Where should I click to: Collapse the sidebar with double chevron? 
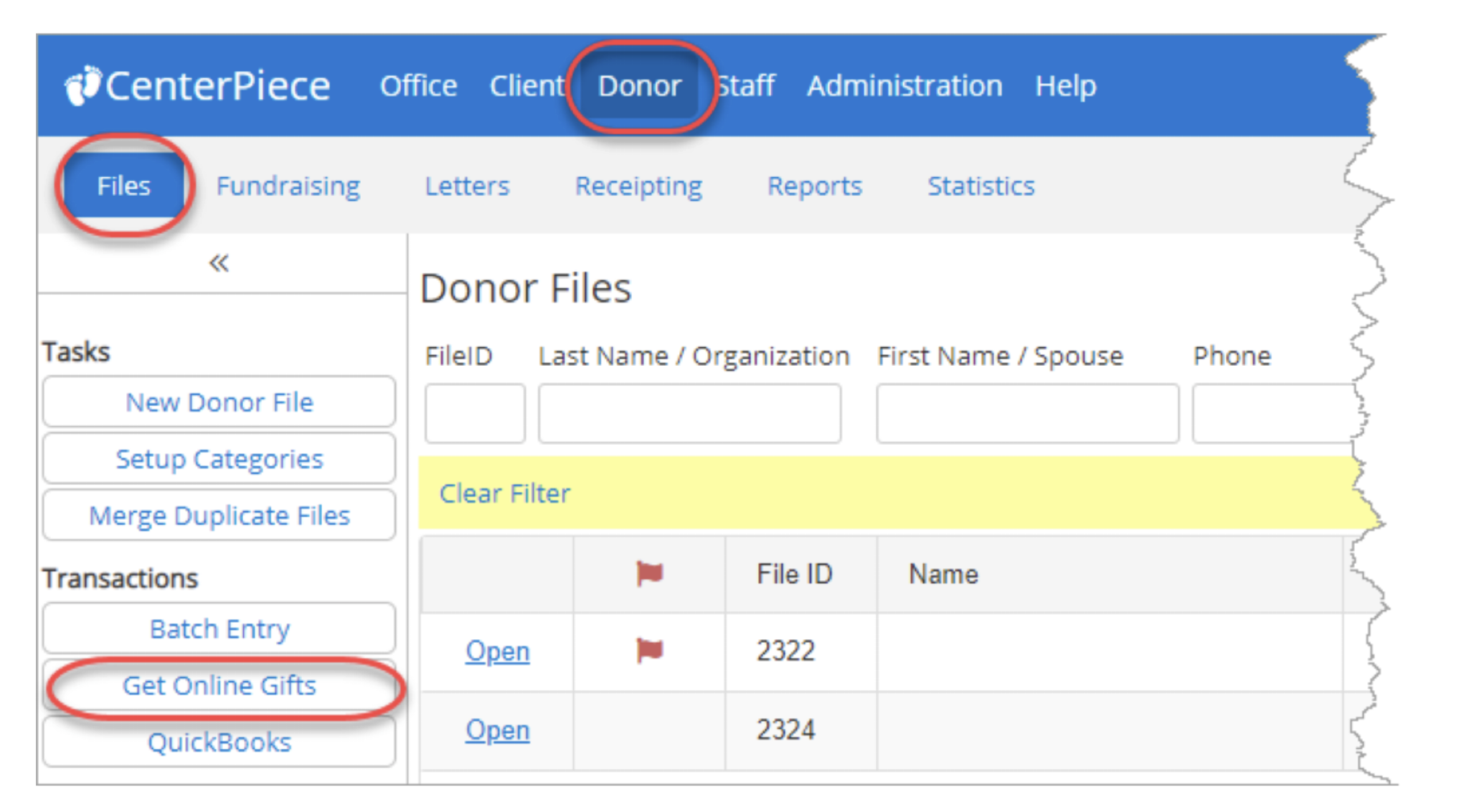[x=219, y=263]
